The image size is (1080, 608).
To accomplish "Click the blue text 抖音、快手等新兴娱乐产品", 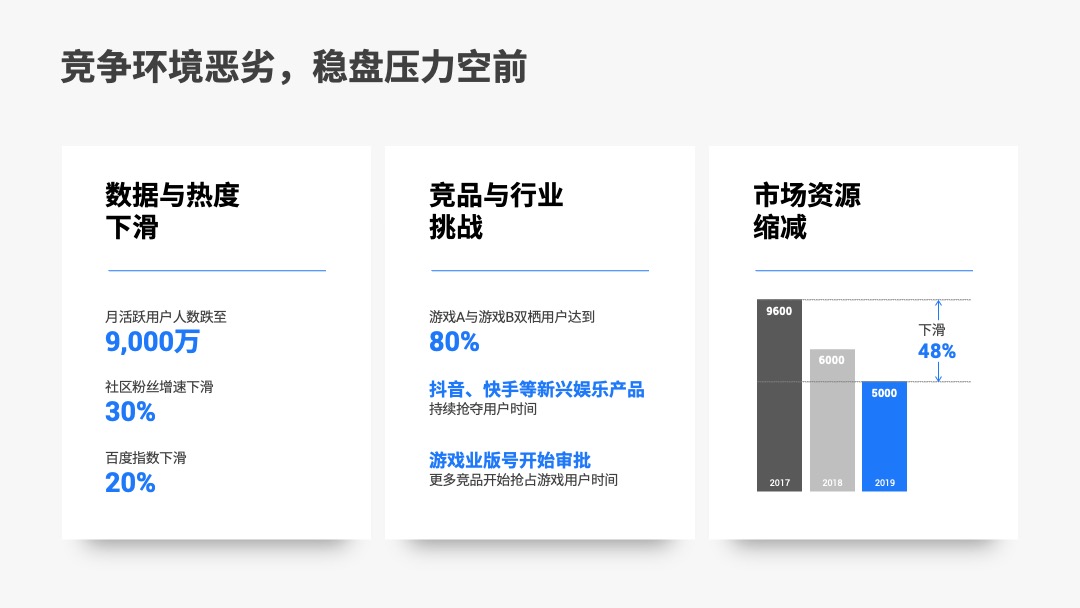I will (x=537, y=390).
